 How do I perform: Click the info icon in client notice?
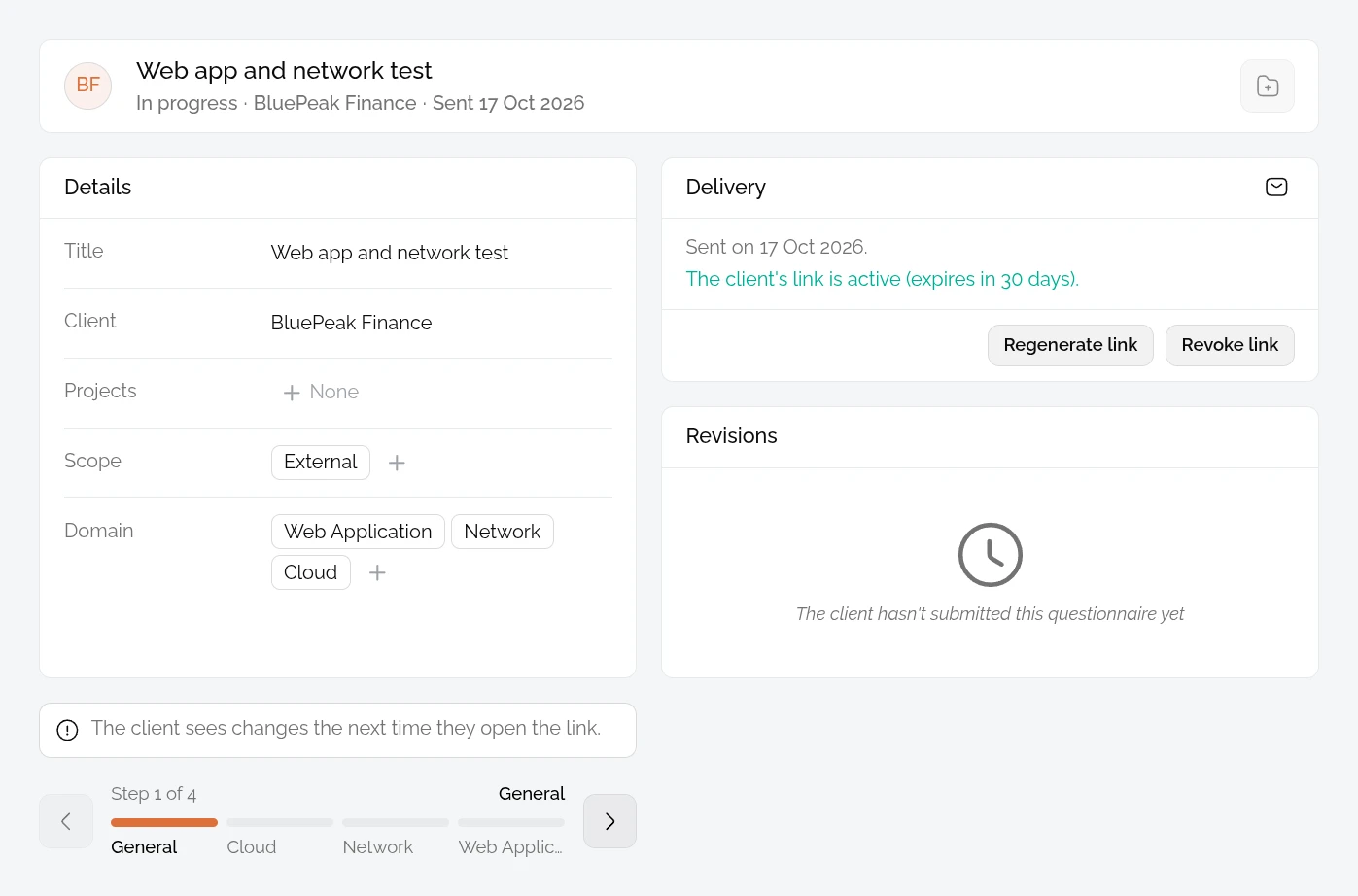click(x=67, y=730)
